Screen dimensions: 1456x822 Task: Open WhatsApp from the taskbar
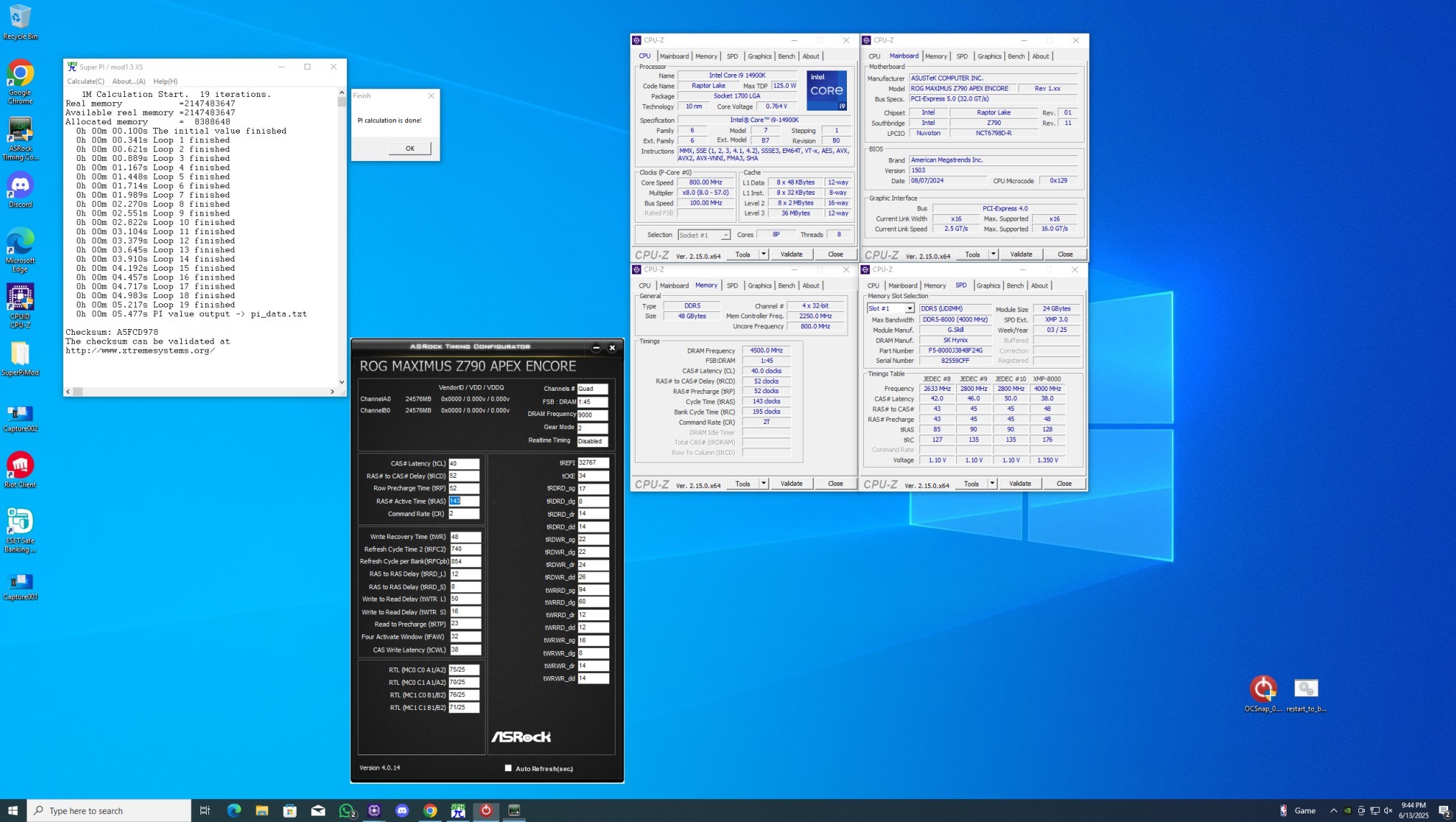coord(347,811)
